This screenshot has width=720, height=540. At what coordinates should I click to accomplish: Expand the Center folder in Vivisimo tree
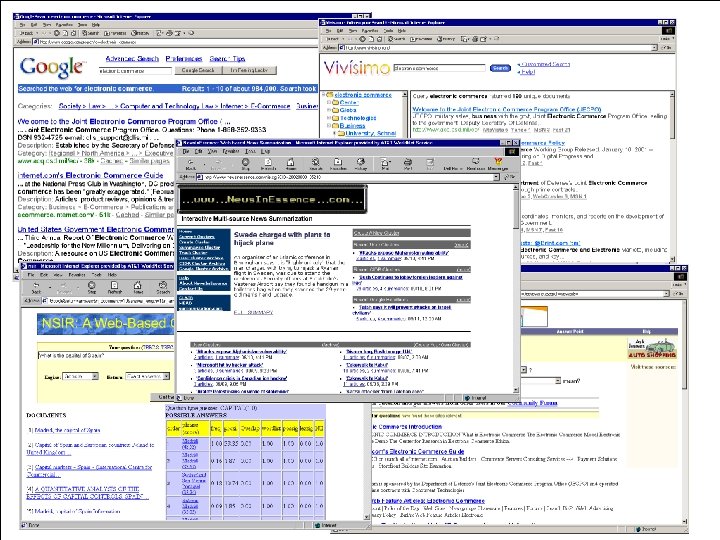329,102
